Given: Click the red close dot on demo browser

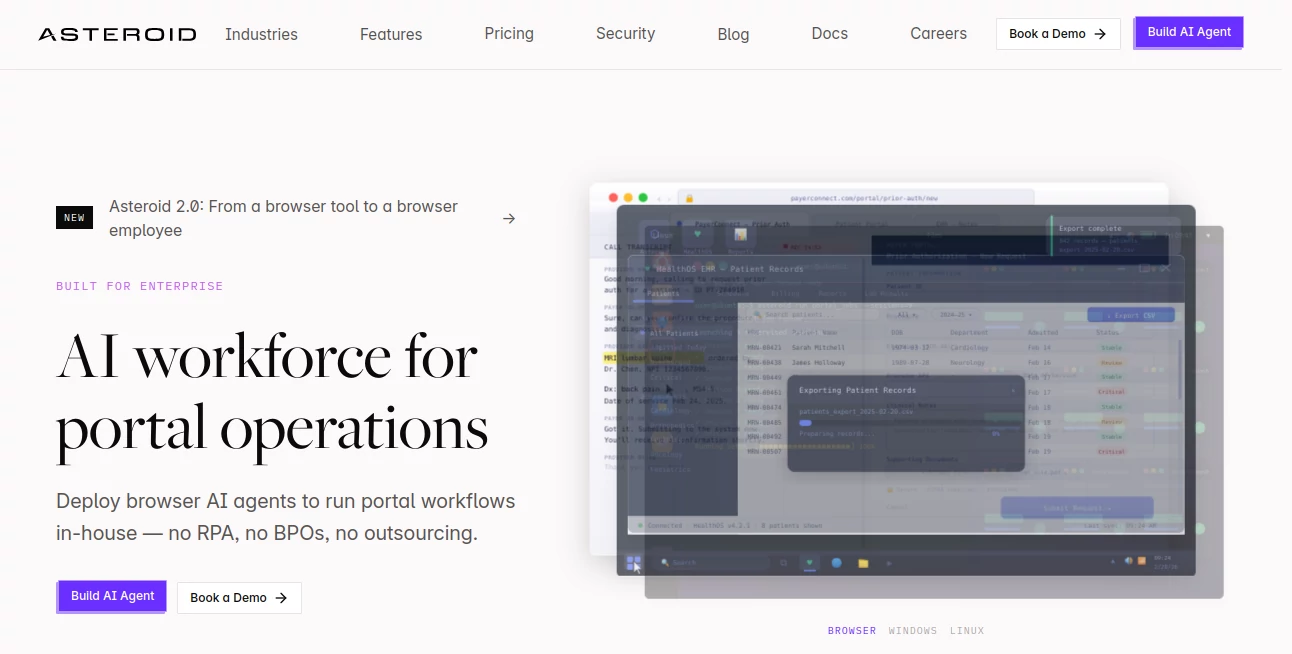Looking at the screenshot, I should 613,198.
